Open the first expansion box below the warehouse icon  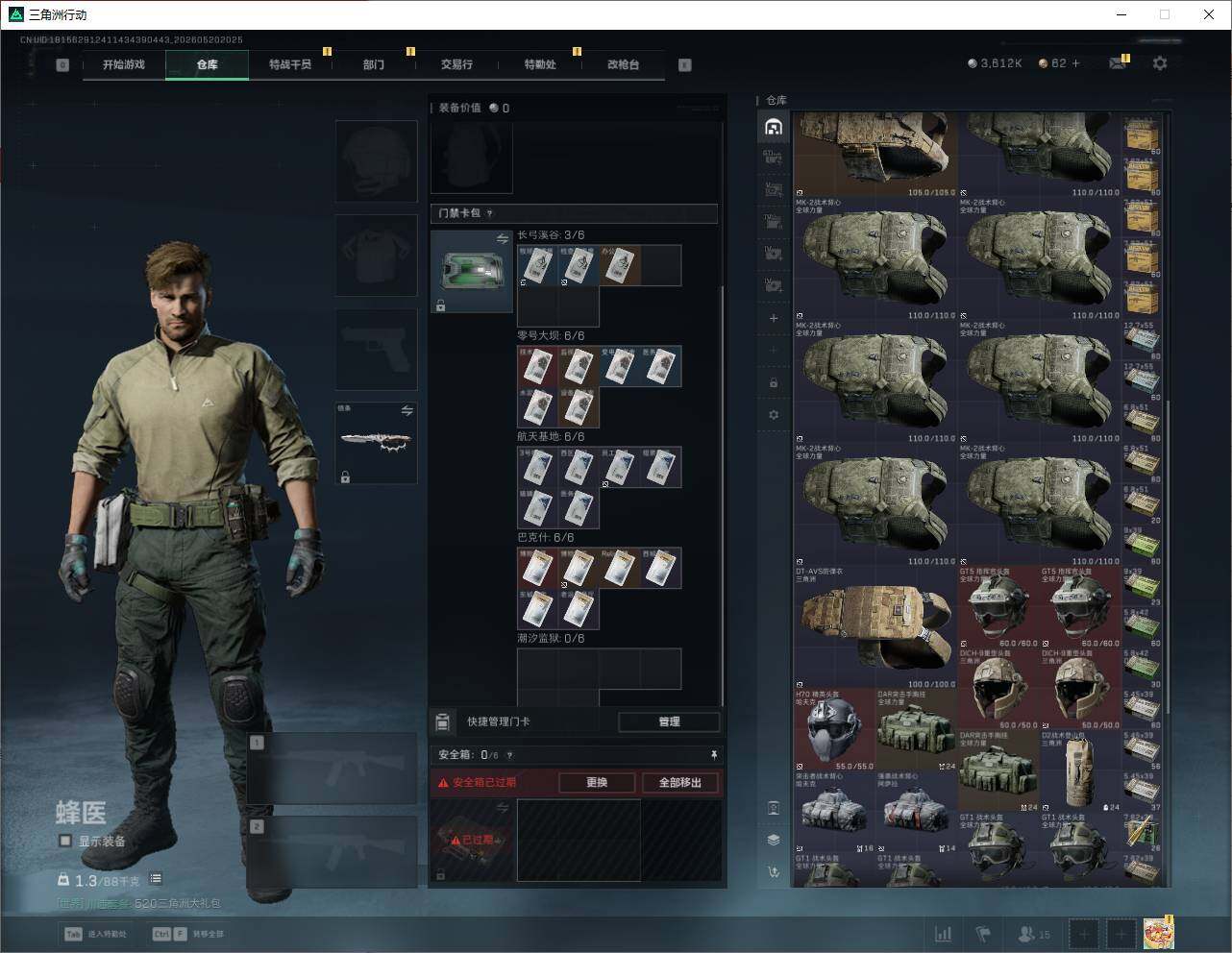774,159
